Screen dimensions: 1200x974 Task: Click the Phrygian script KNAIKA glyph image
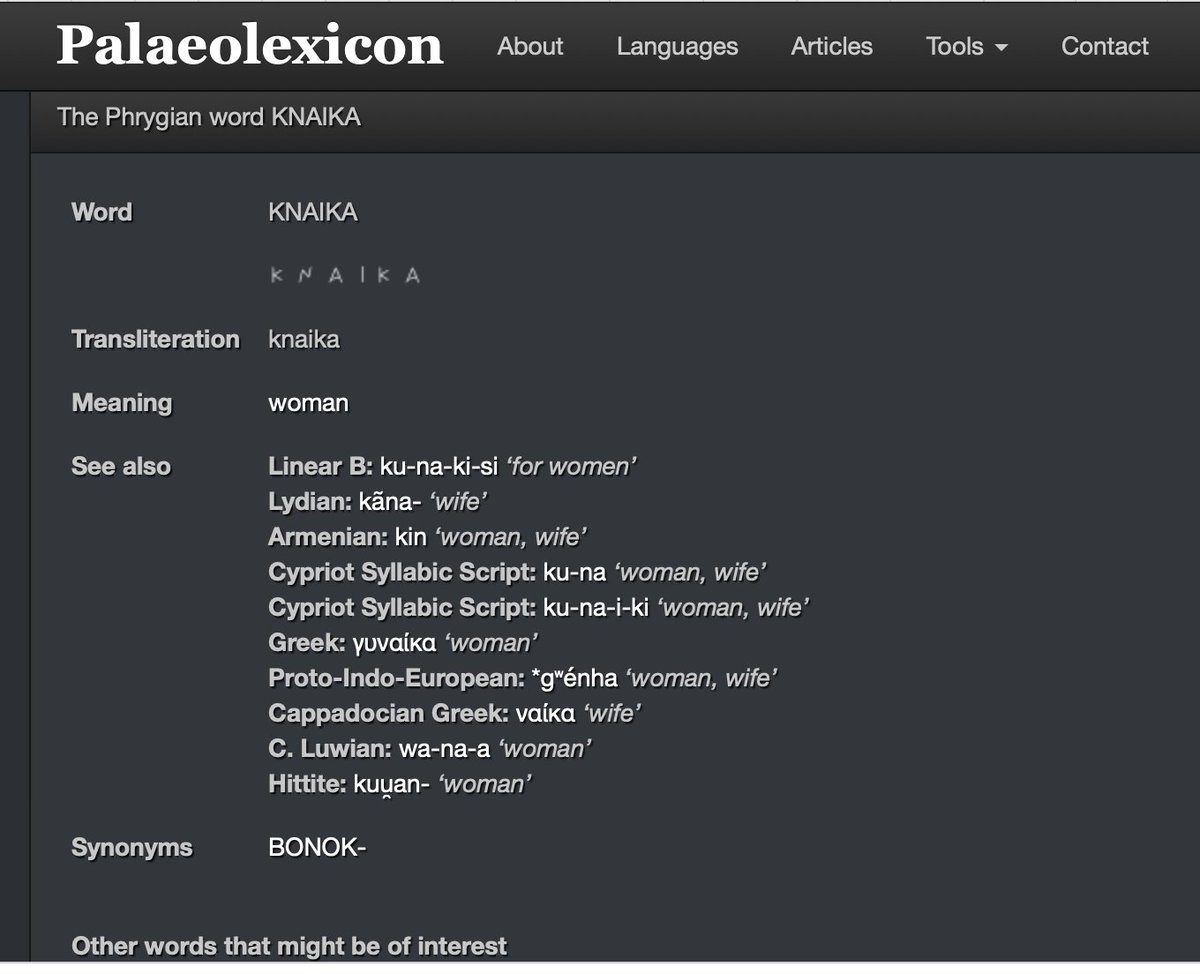[344, 275]
